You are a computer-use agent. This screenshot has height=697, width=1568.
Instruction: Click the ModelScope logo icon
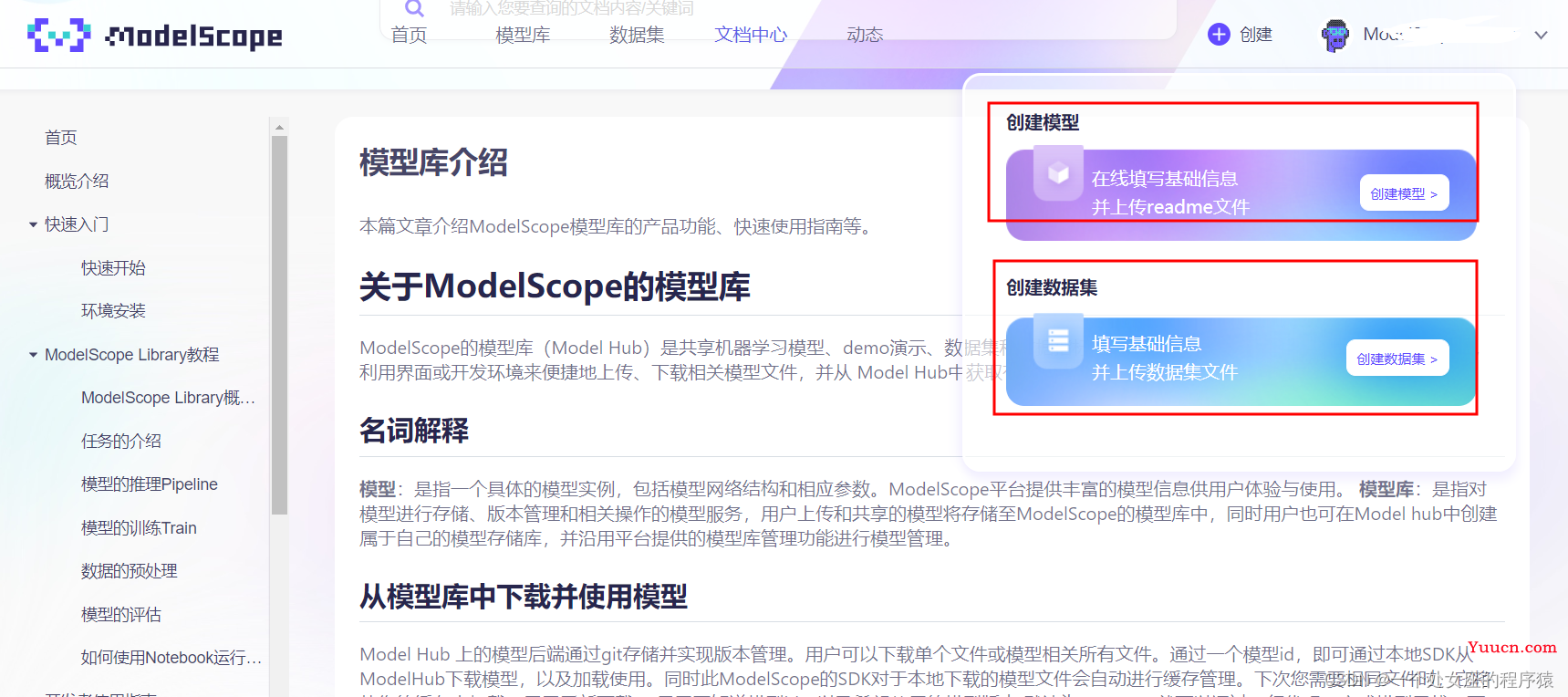[59, 35]
